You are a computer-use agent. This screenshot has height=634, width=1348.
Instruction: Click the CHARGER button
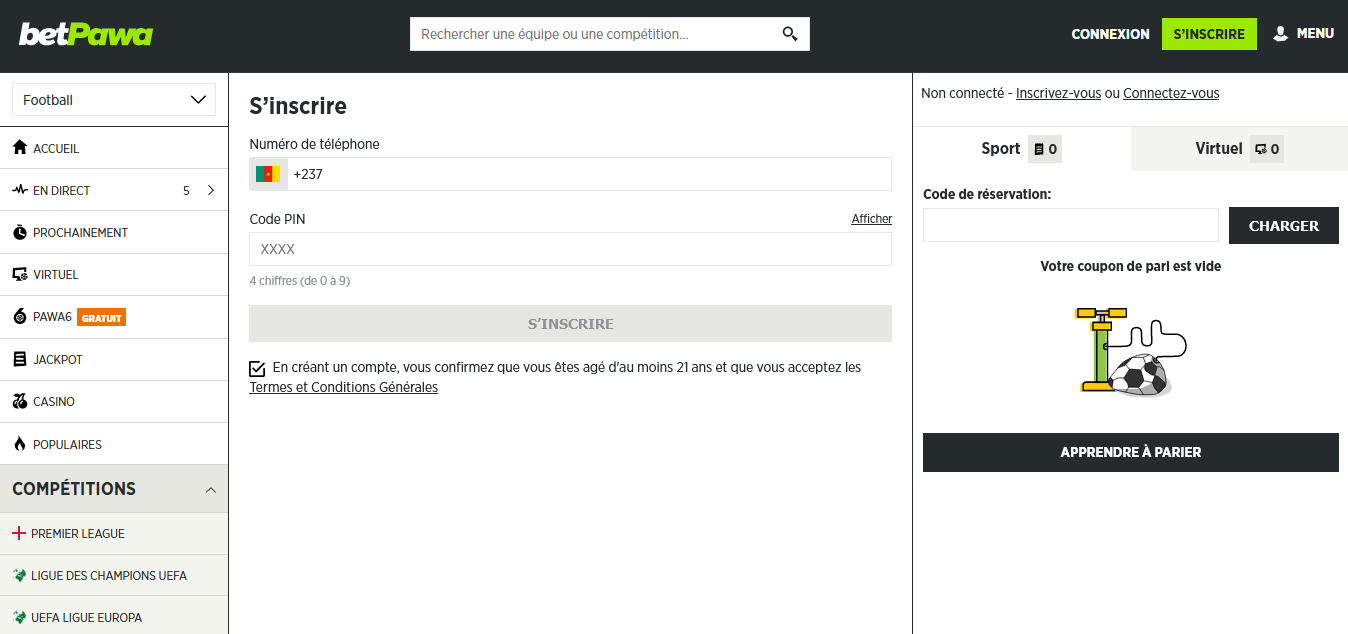(1283, 226)
